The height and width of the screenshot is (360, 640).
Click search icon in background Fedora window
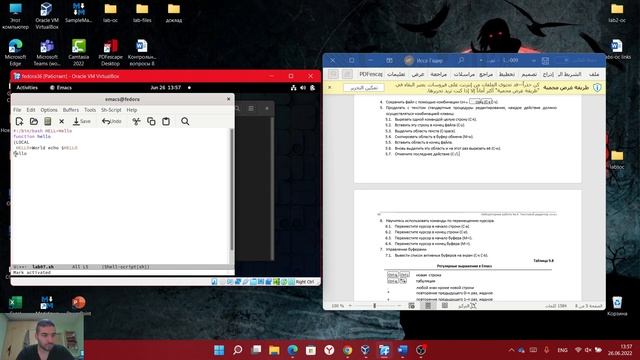pyautogui.click(x=237, y=109)
